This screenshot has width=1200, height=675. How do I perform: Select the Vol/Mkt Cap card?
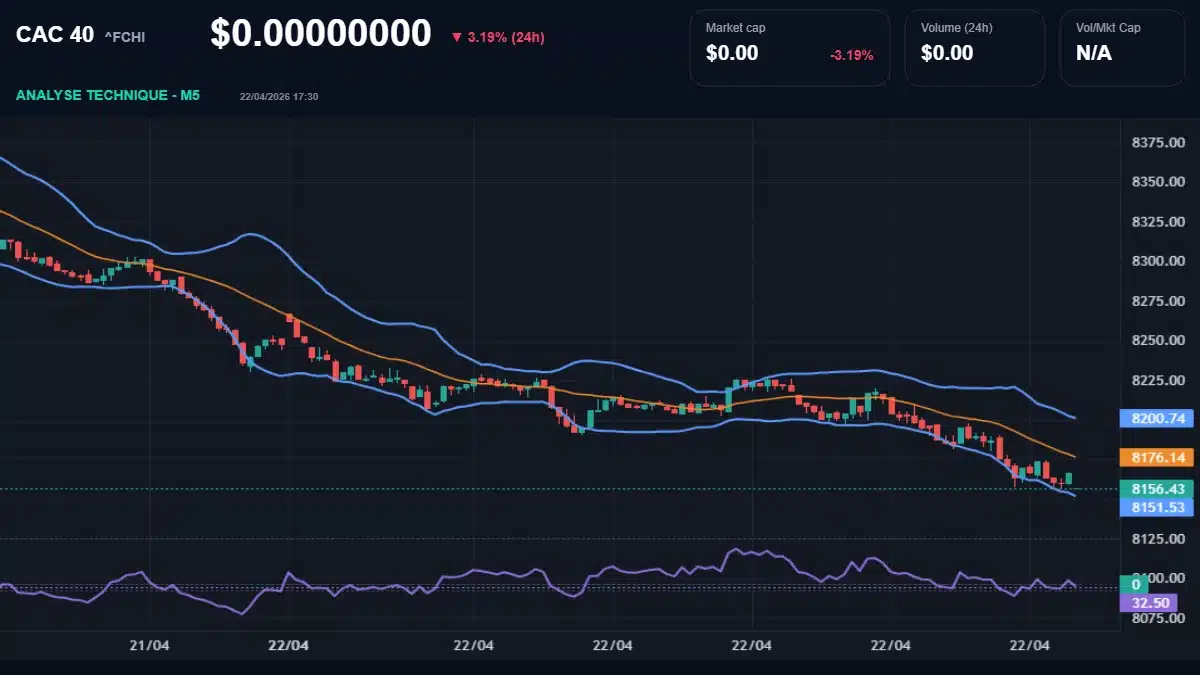pyautogui.click(x=1122, y=48)
